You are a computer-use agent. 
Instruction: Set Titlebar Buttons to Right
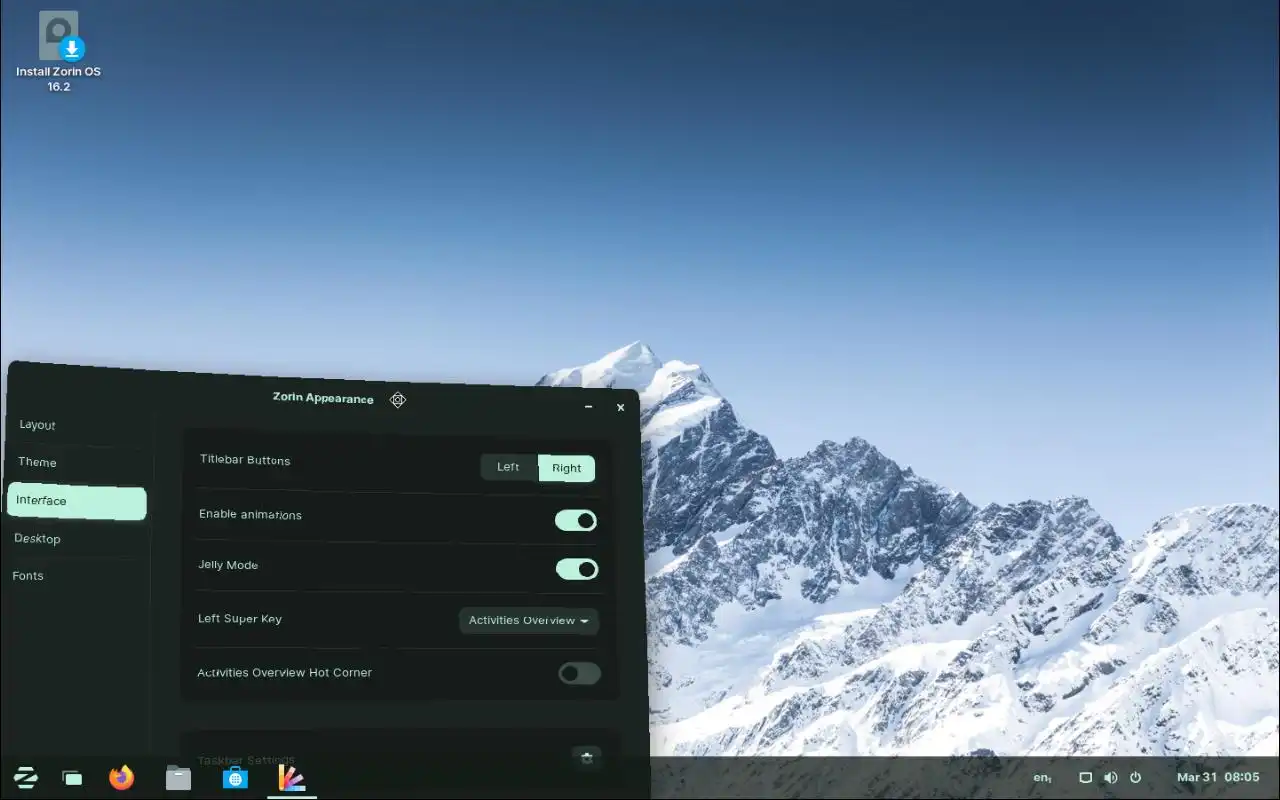tap(567, 468)
